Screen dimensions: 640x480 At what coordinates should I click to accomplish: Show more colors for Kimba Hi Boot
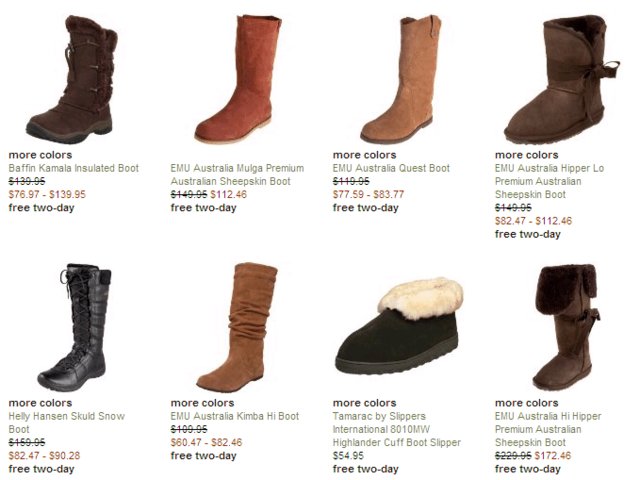coord(202,403)
